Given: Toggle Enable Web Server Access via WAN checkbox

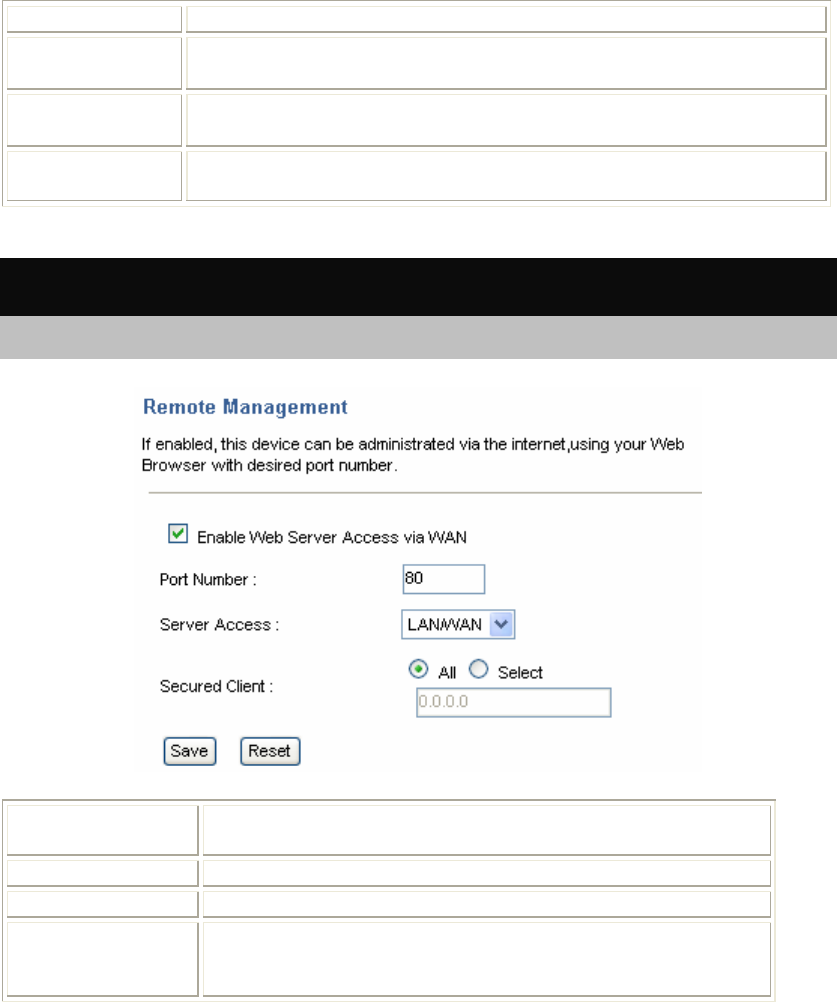Looking at the screenshot, I should coord(178,534).
